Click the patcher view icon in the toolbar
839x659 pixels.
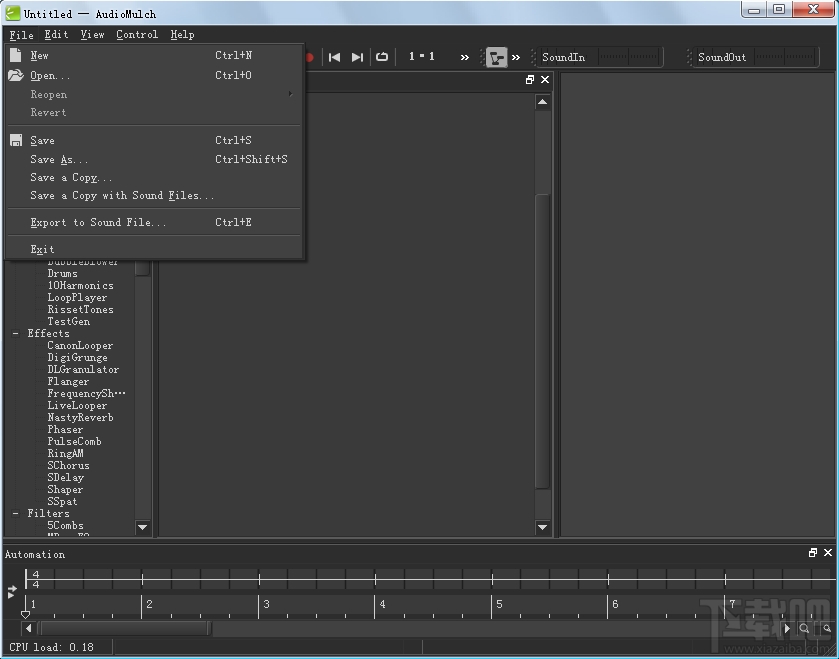(497, 57)
